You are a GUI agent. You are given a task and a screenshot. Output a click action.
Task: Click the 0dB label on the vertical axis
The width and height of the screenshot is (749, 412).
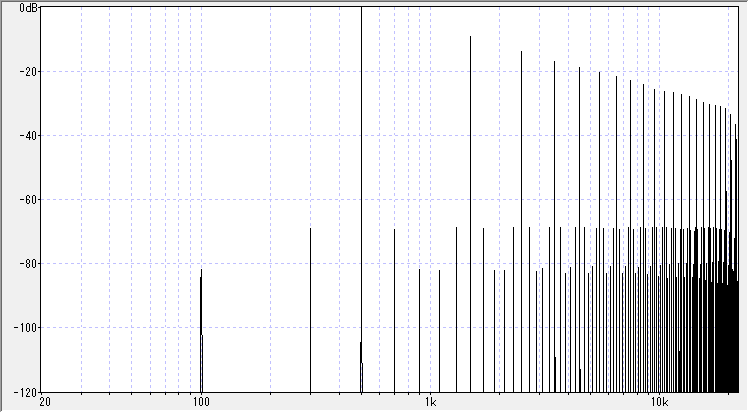(29, 8)
